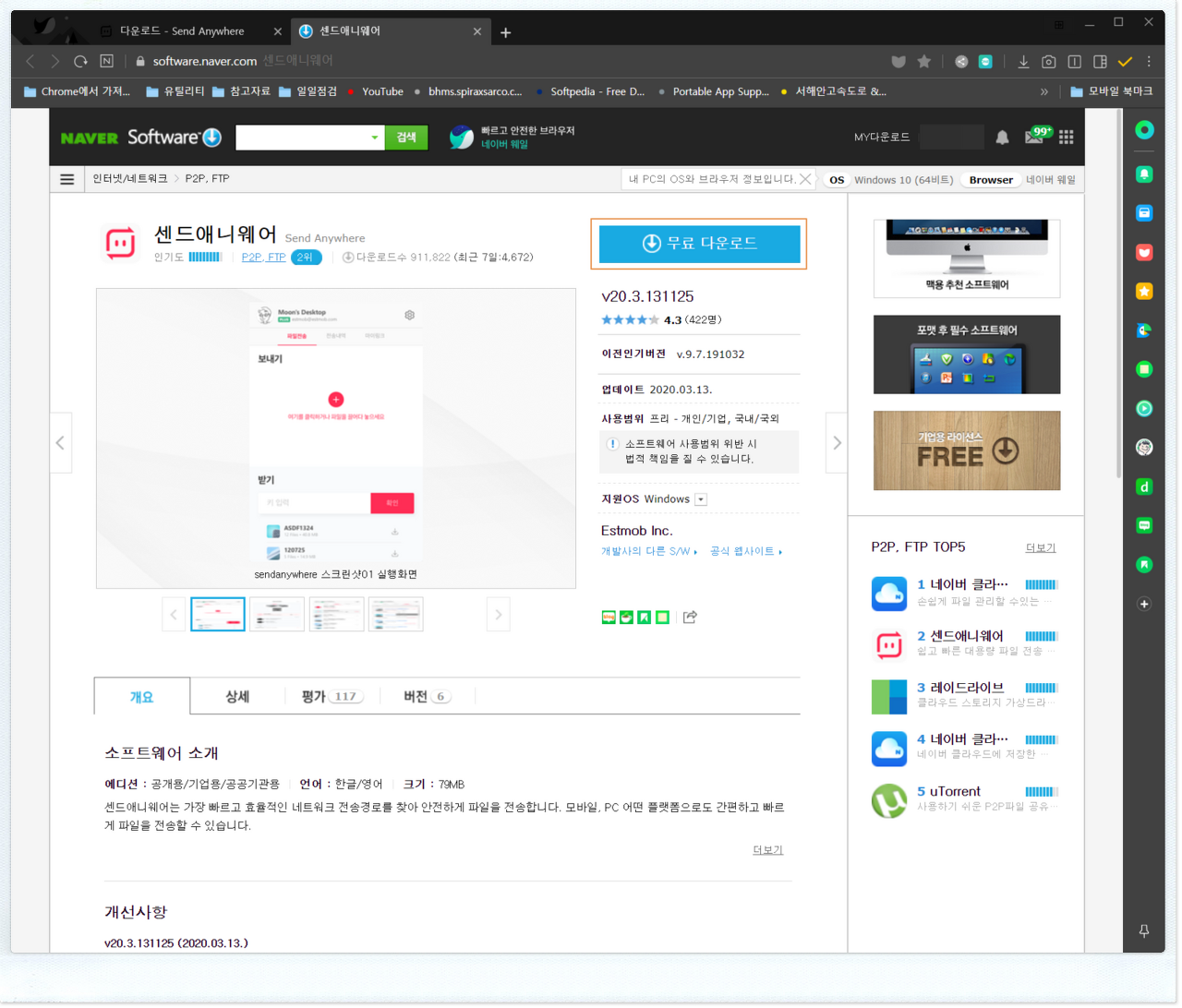This screenshot has width=1182, height=1008.
Task: Open the 버전 6 tab
Action: pos(427,697)
